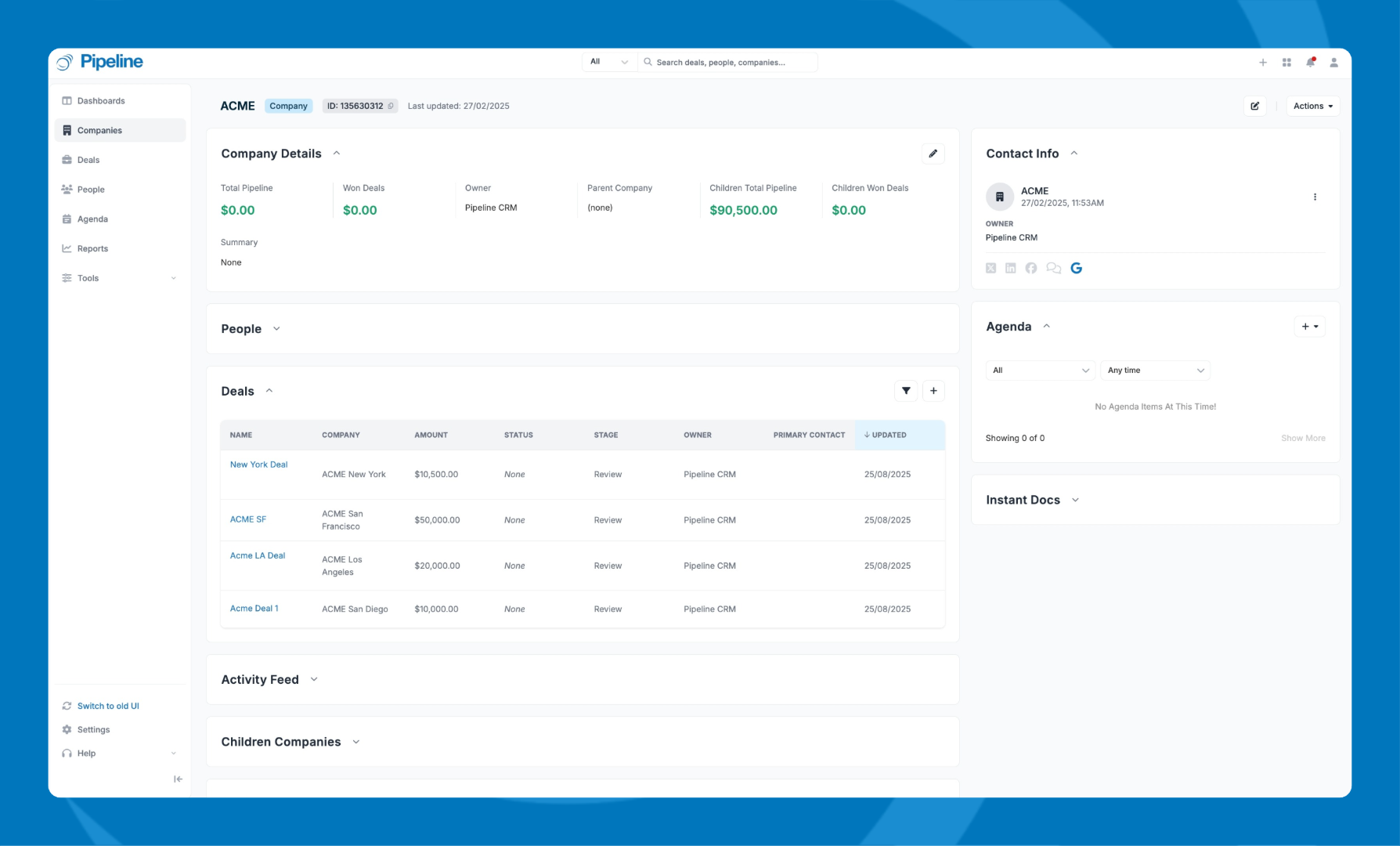Screen dimensions: 1400x846
Task: Copy the company ID icon
Action: point(391,107)
